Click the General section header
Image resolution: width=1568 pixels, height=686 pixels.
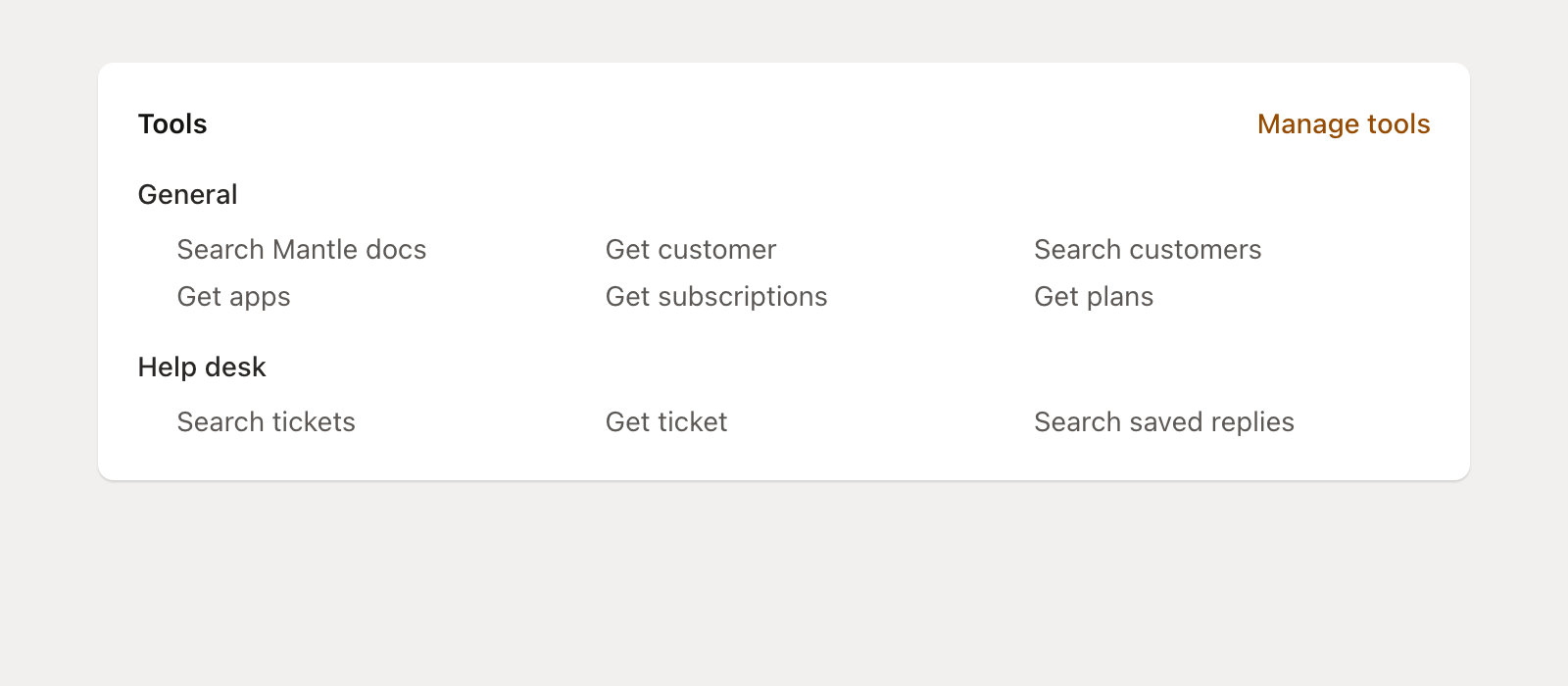click(187, 195)
